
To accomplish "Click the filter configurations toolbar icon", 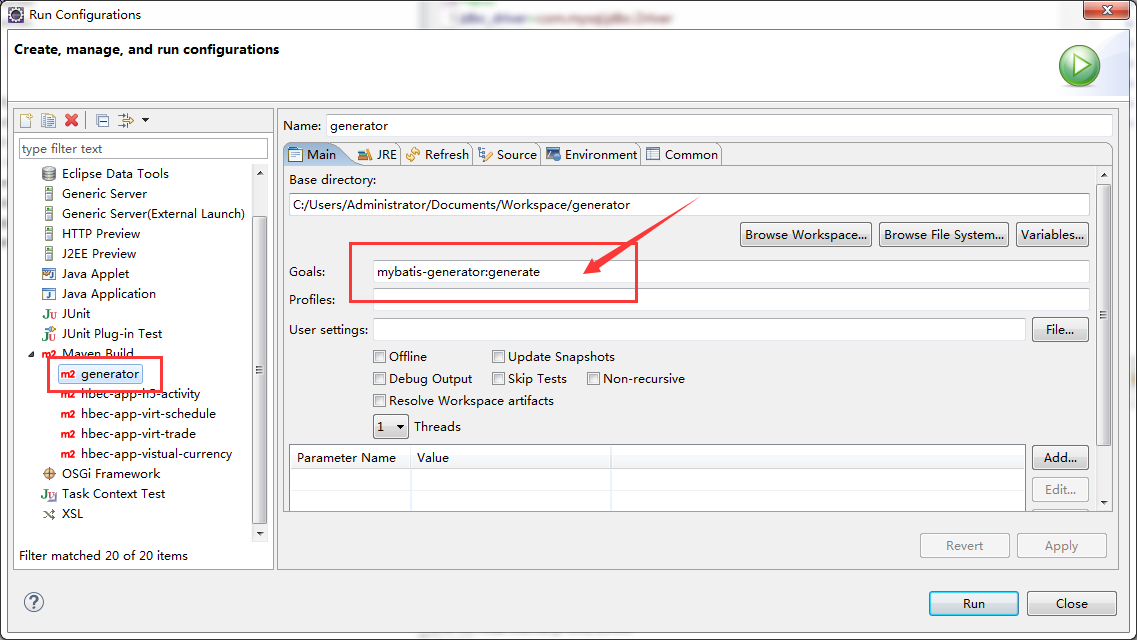I will click(x=126, y=120).
